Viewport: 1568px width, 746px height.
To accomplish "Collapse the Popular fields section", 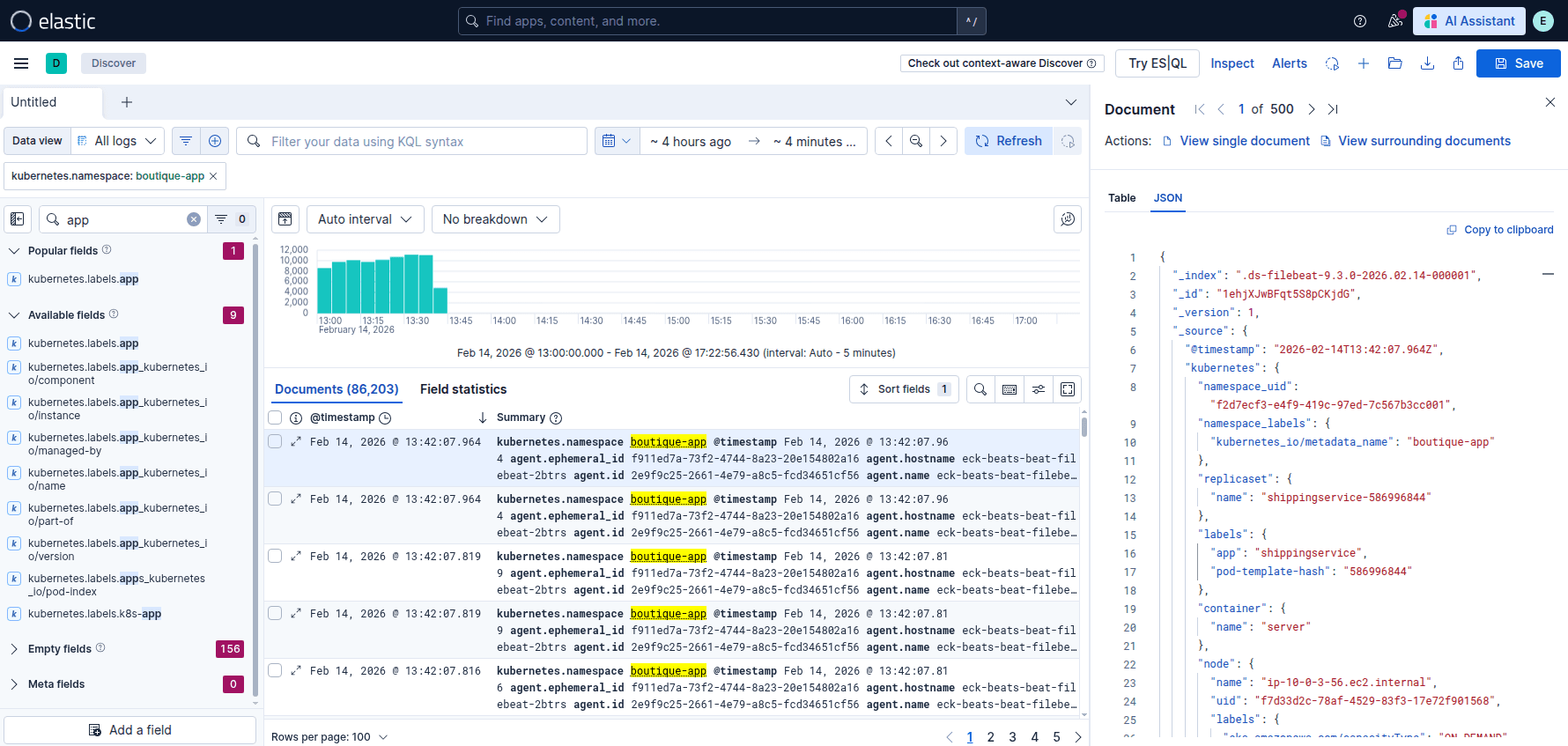I will pos(14,251).
